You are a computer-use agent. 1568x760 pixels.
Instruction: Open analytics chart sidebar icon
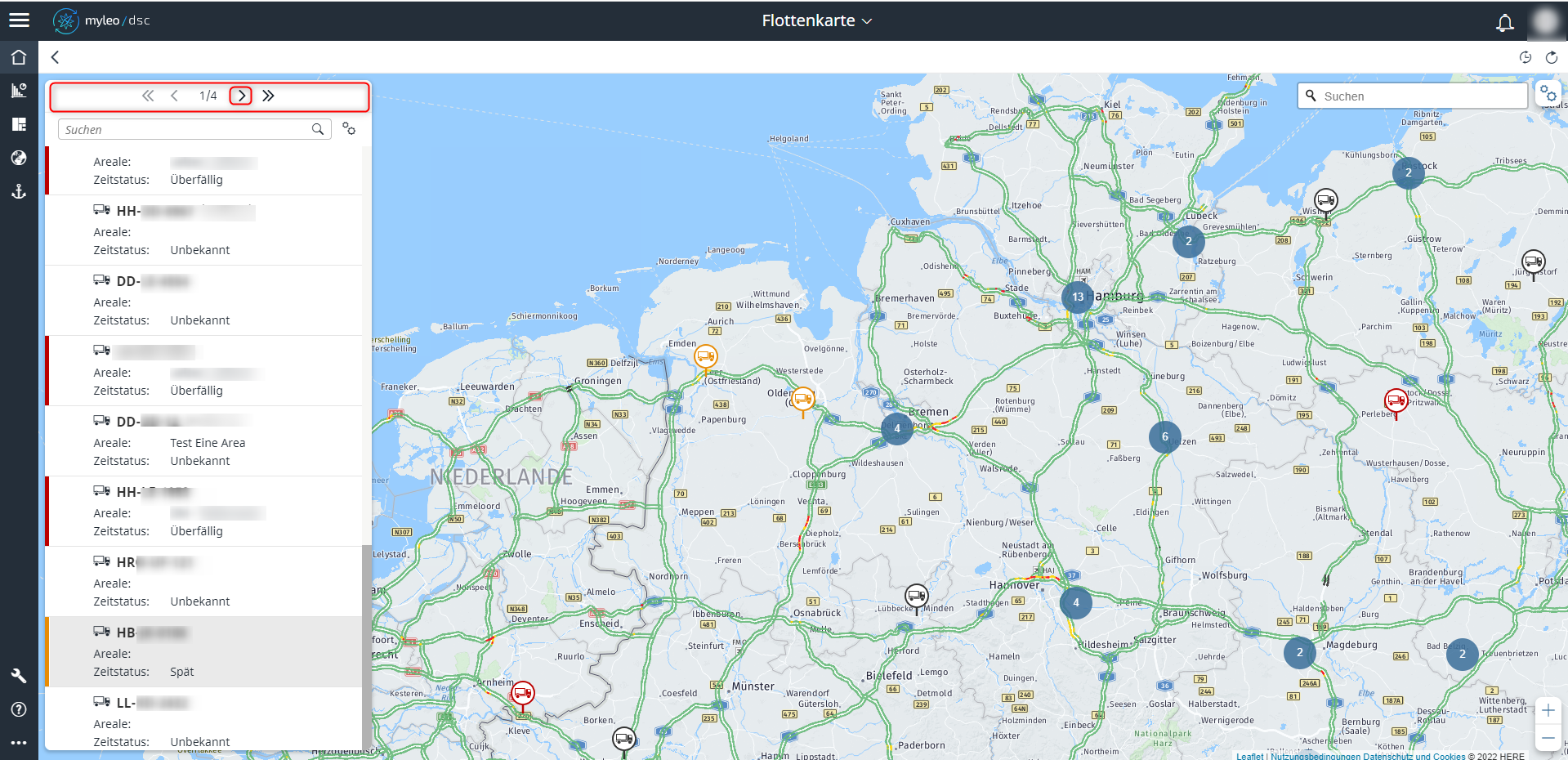[x=19, y=91]
